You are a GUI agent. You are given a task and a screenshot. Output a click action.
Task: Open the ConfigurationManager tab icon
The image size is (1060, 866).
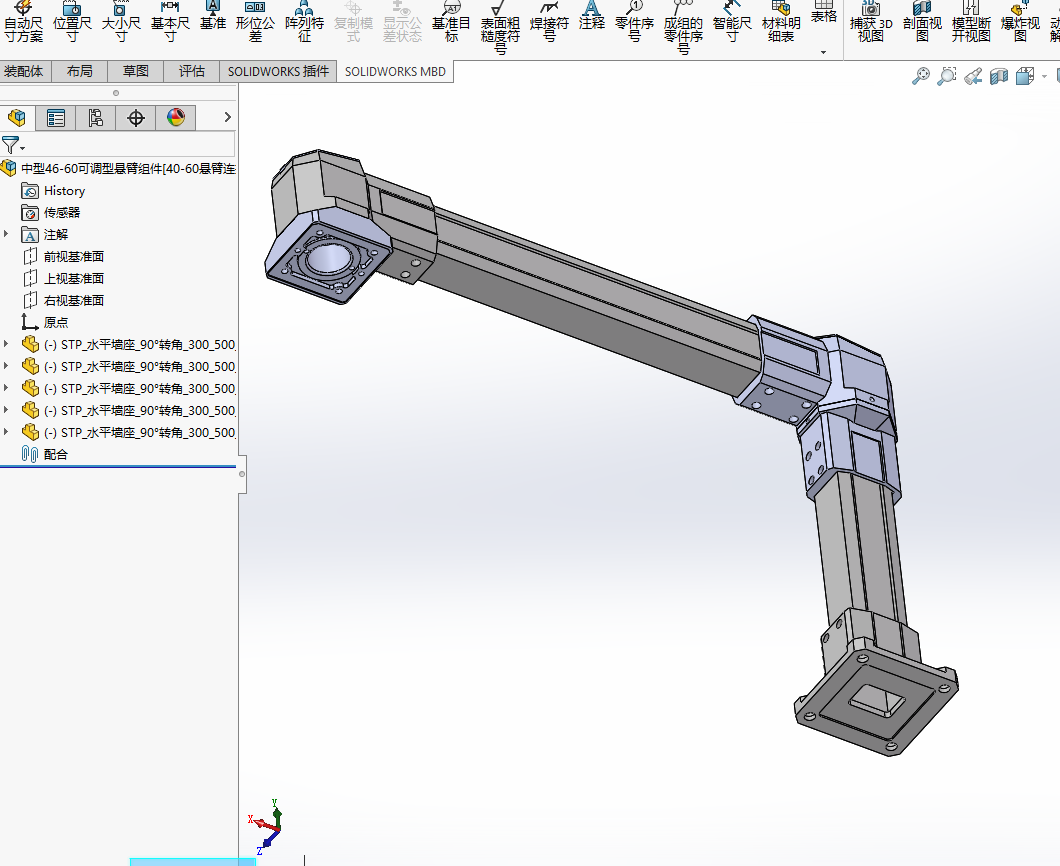95,118
